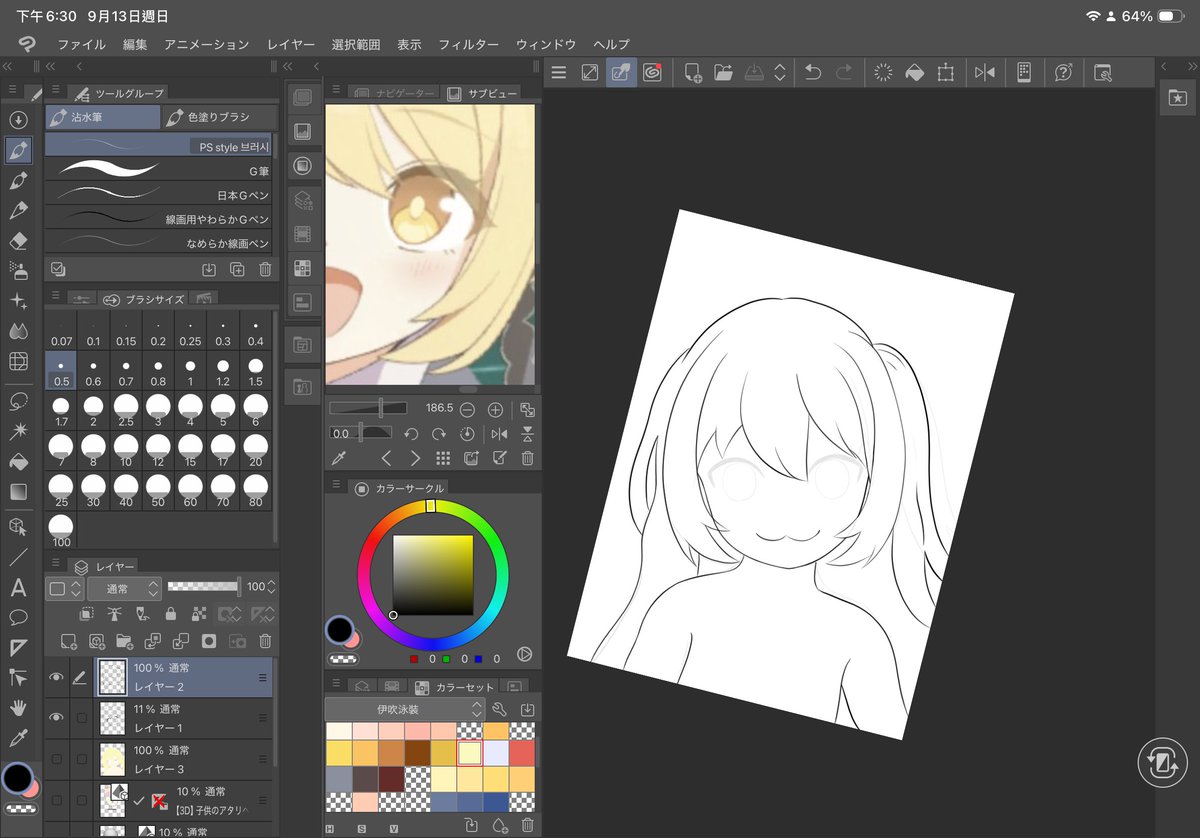This screenshot has width=1200, height=838.
Task: Activate the Hand move tool
Action: pos(18,707)
